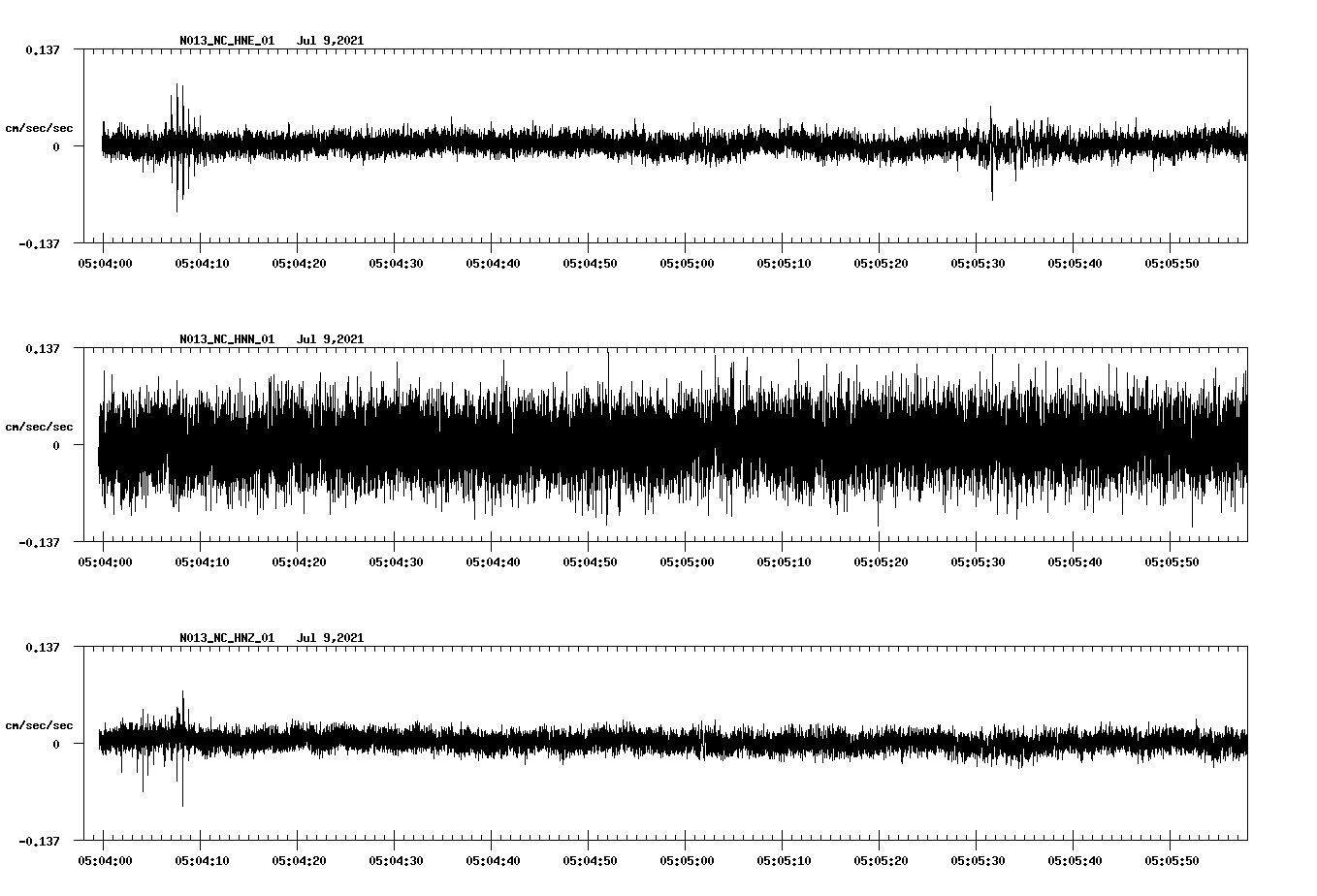The height and width of the screenshot is (896, 1317).
Task: Click the -0.137 lower amplitude label on bottom plot
Action: (40, 841)
